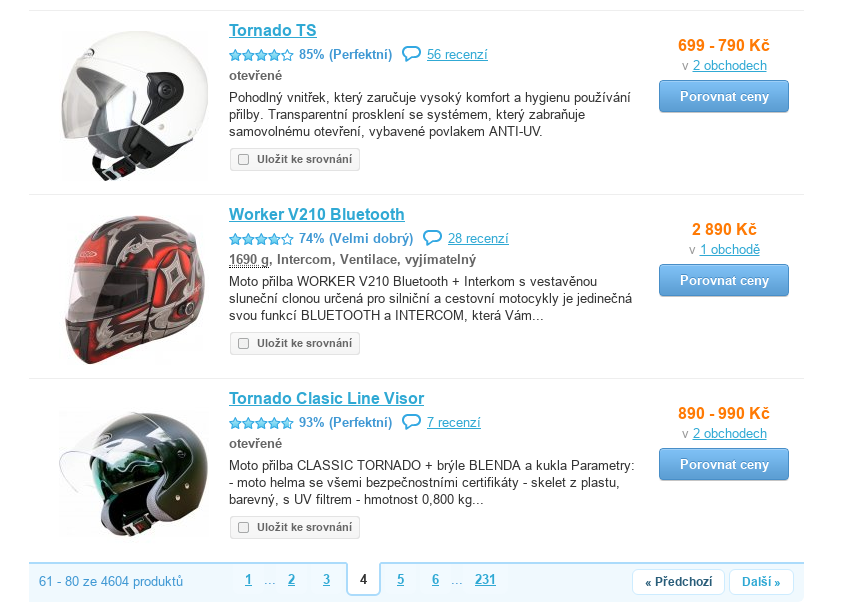The width and height of the screenshot is (844, 611).
Task: Click the red Worker V210 helmet thumbnail
Action: pyautogui.click(x=135, y=290)
